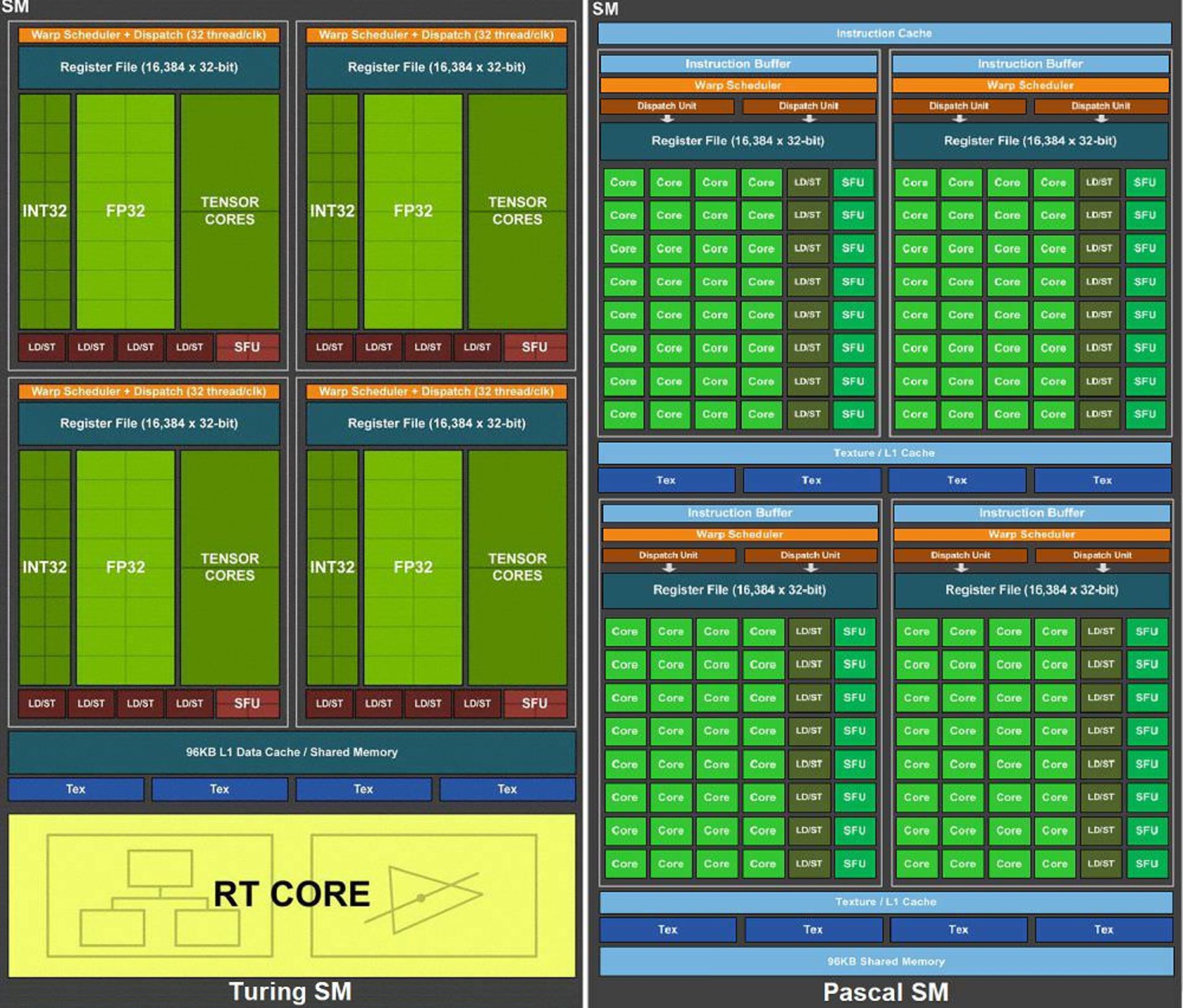
Task: Select Warp Scheduler in bottom-right Pascal partition
Action: [1032, 534]
